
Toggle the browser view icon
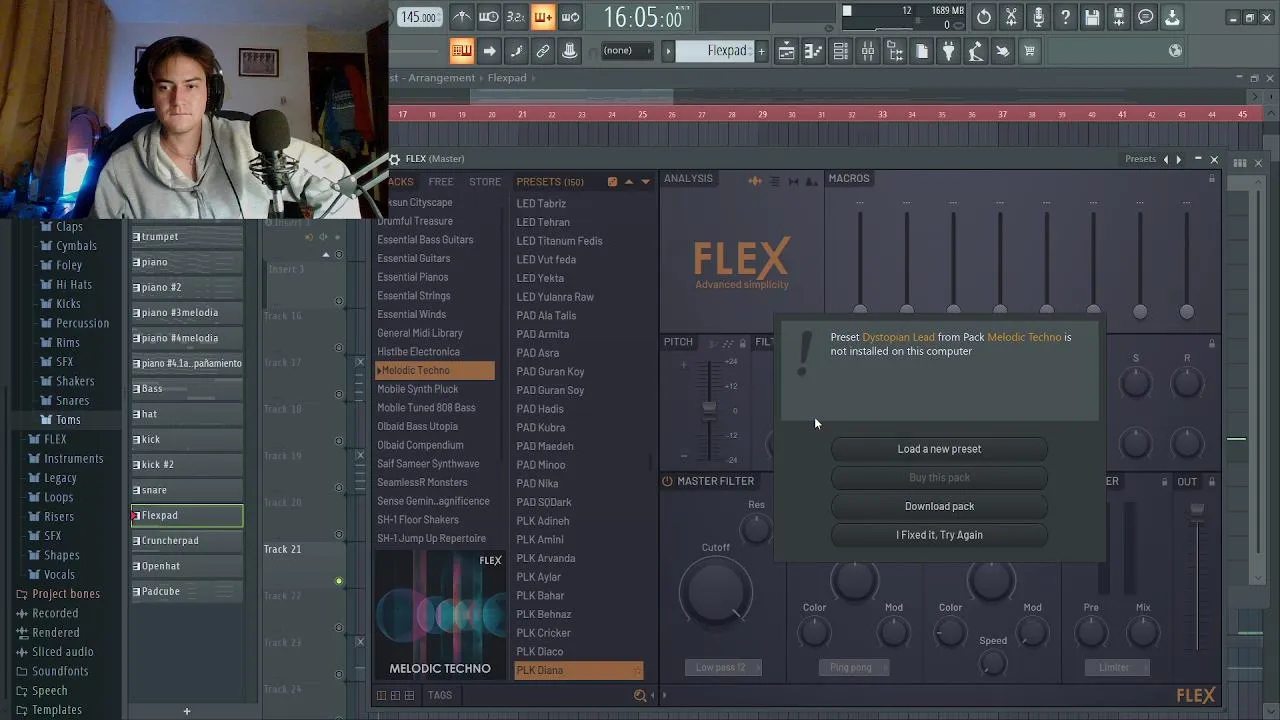895,51
